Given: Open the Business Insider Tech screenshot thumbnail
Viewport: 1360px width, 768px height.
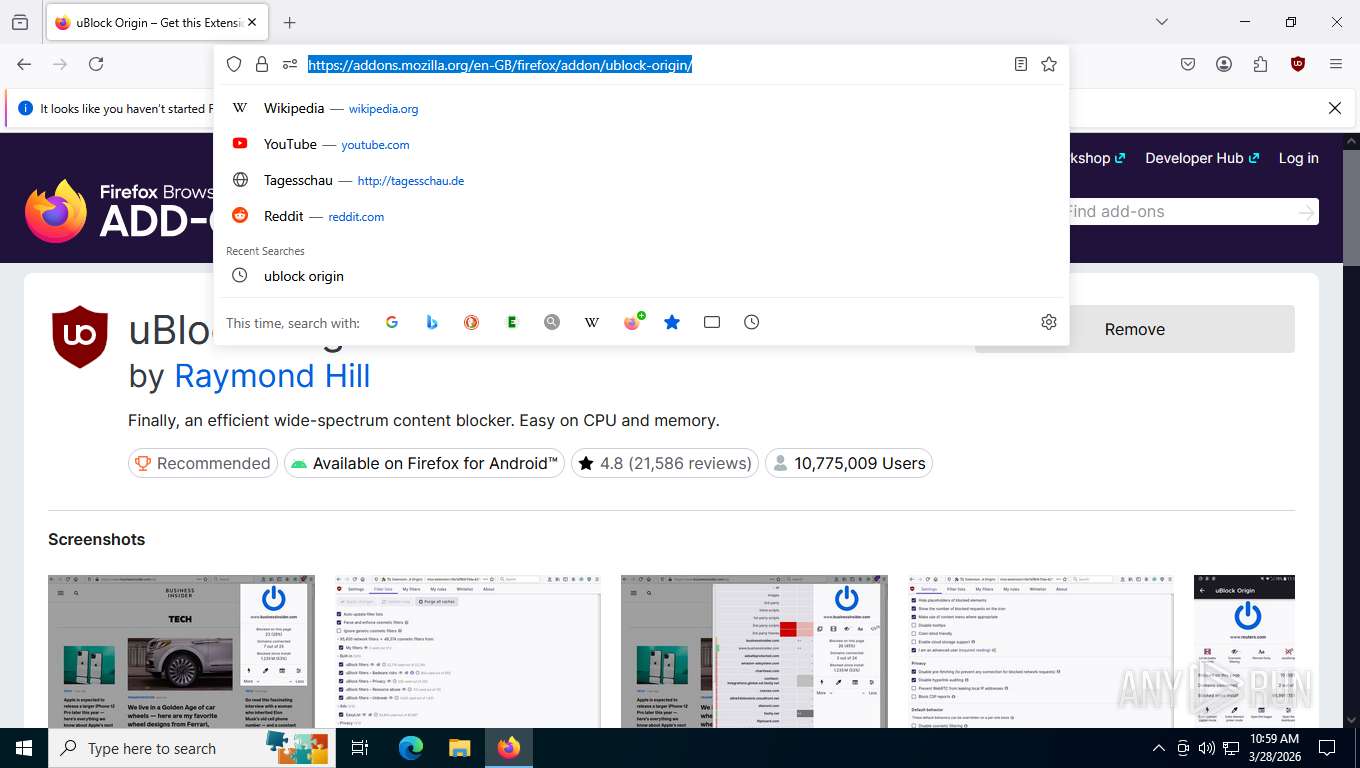Looking at the screenshot, I should [x=181, y=651].
